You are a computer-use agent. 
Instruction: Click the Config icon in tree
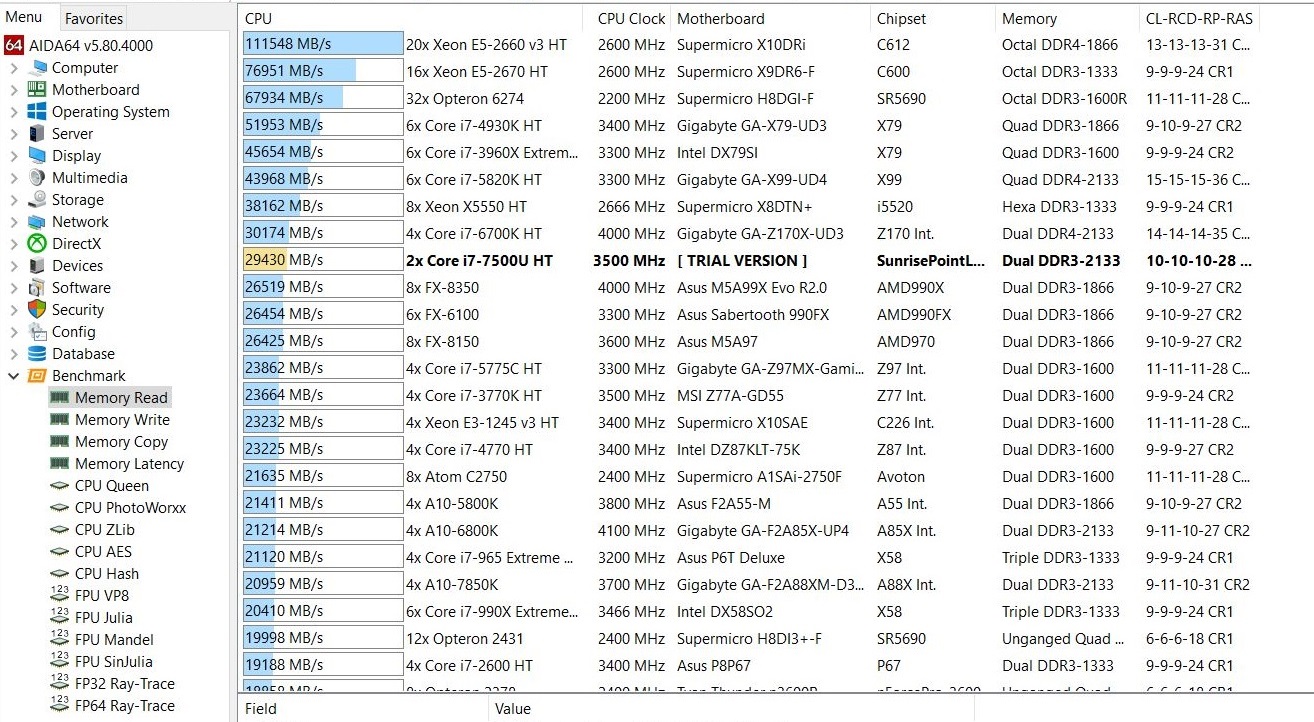(38, 332)
